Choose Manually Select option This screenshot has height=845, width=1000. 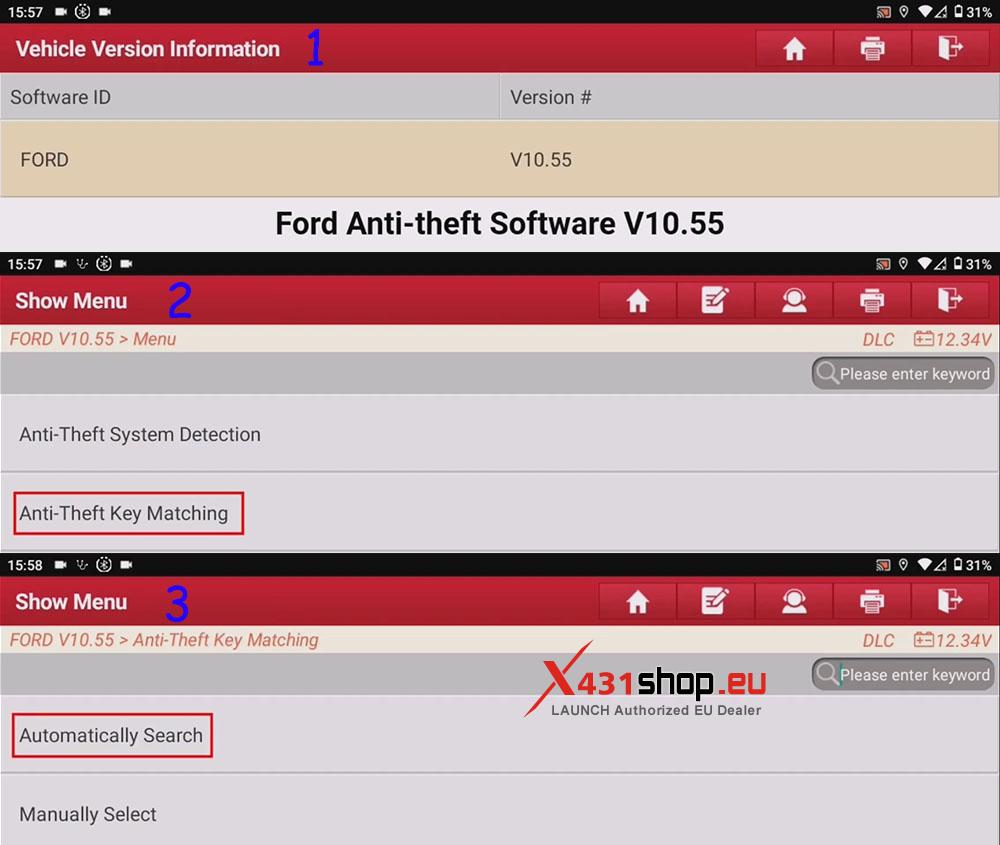500,810
